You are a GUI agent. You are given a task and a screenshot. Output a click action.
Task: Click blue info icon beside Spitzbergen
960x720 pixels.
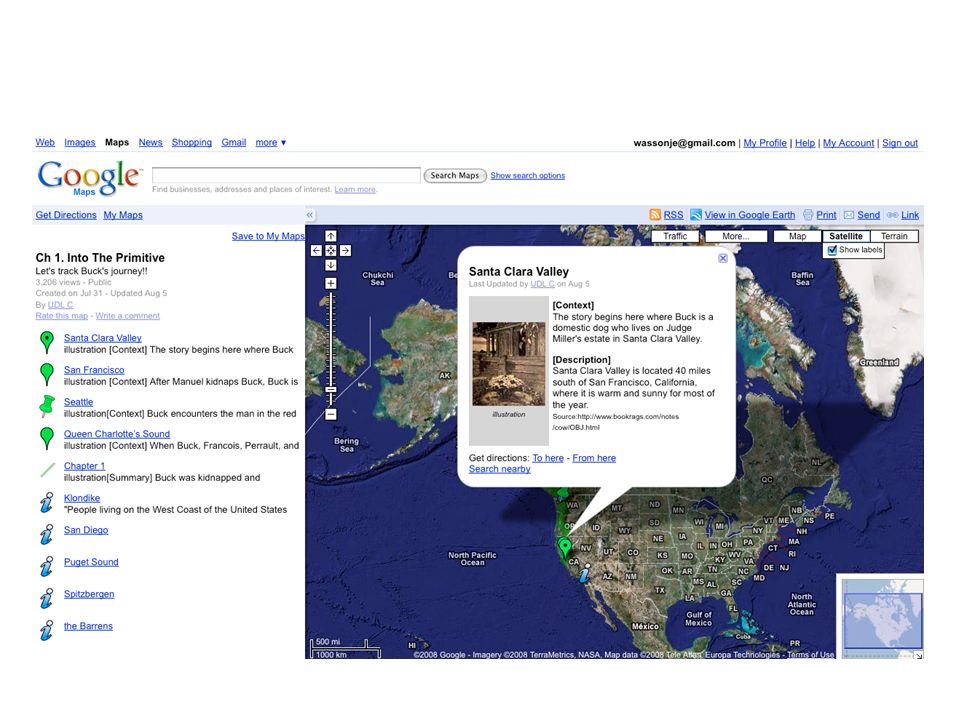47,598
